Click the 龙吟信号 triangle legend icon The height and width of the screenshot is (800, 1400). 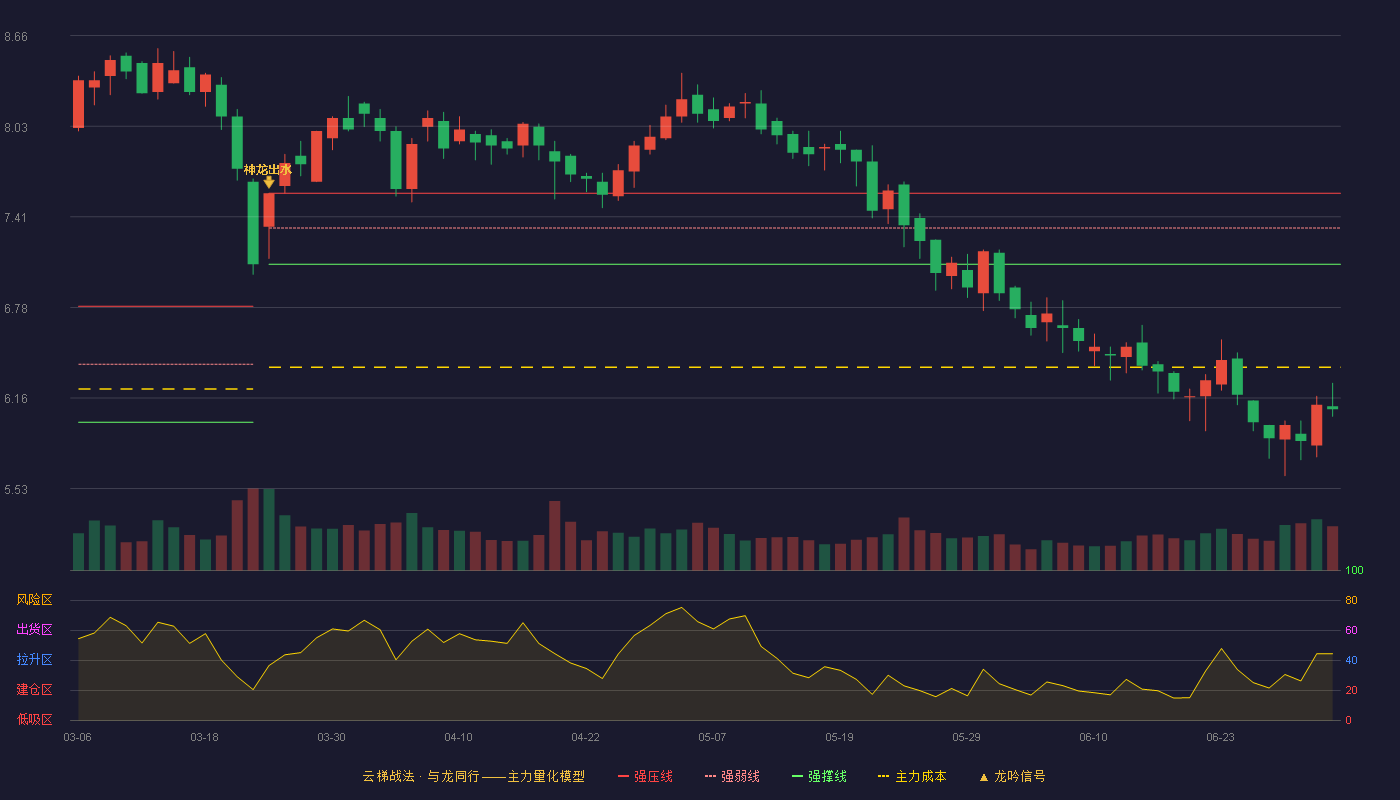click(983, 777)
